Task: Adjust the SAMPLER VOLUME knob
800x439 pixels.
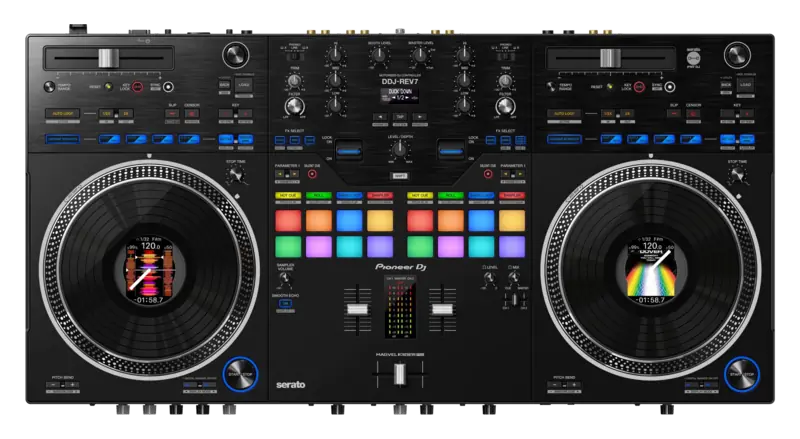Action: (x=285, y=279)
